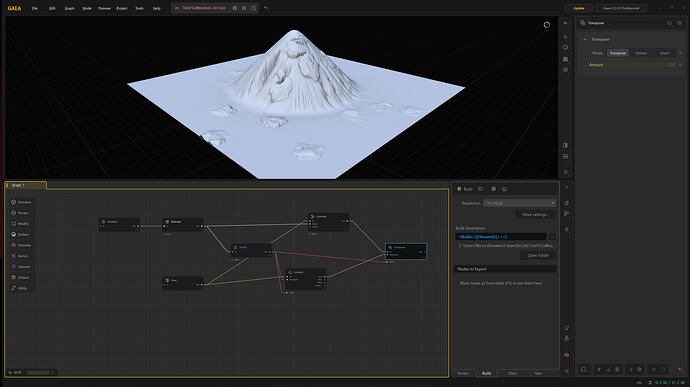Click the GAEA logo
This screenshot has width=690, height=387.
coord(14,8)
